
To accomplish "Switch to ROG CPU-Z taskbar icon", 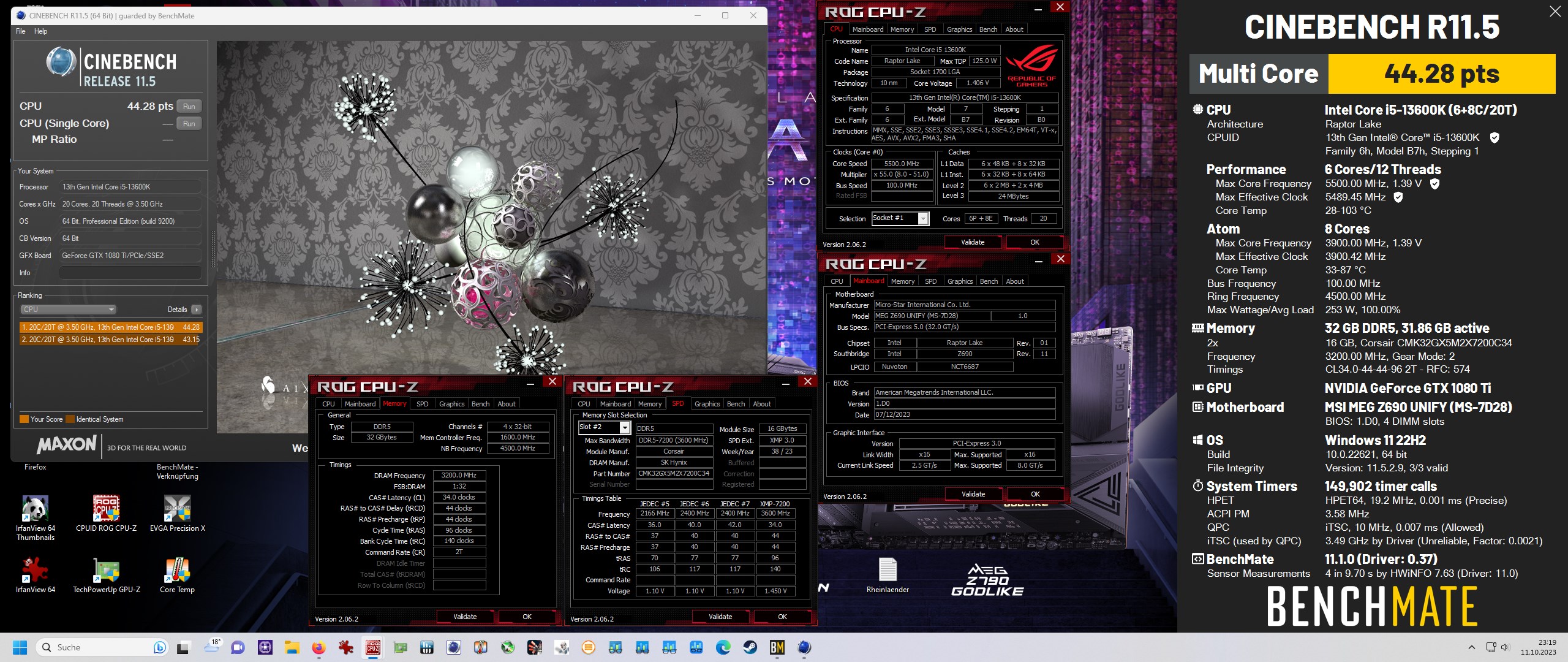I will pos(372,647).
